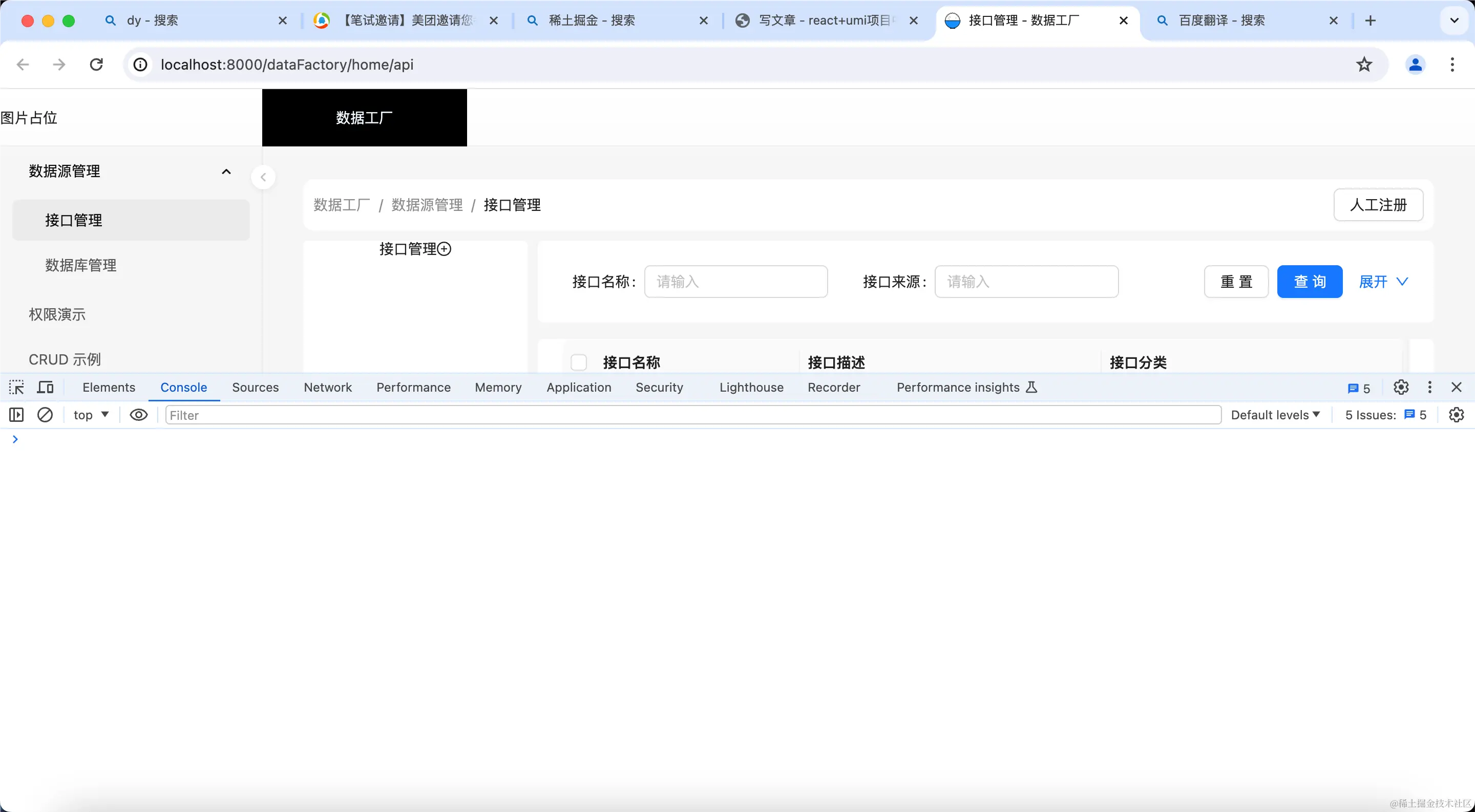Check the select-all checkbox in table header
The width and height of the screenshot is (1475, 812).
tap(578, 362)
